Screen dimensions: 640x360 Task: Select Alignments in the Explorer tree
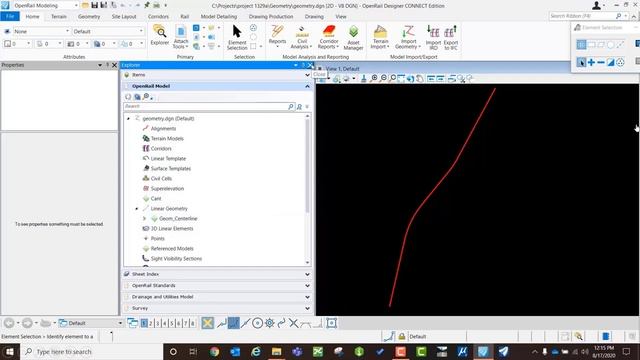pos(163,129)
